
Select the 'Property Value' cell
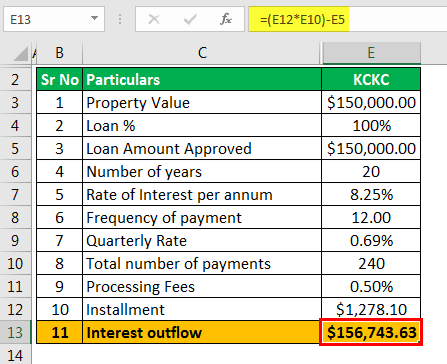(x=202, y=102)
